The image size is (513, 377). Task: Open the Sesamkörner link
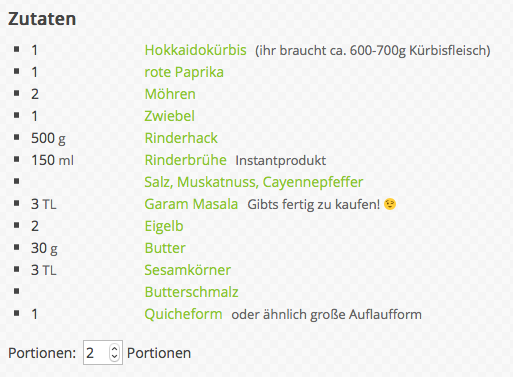coord(188,270)
